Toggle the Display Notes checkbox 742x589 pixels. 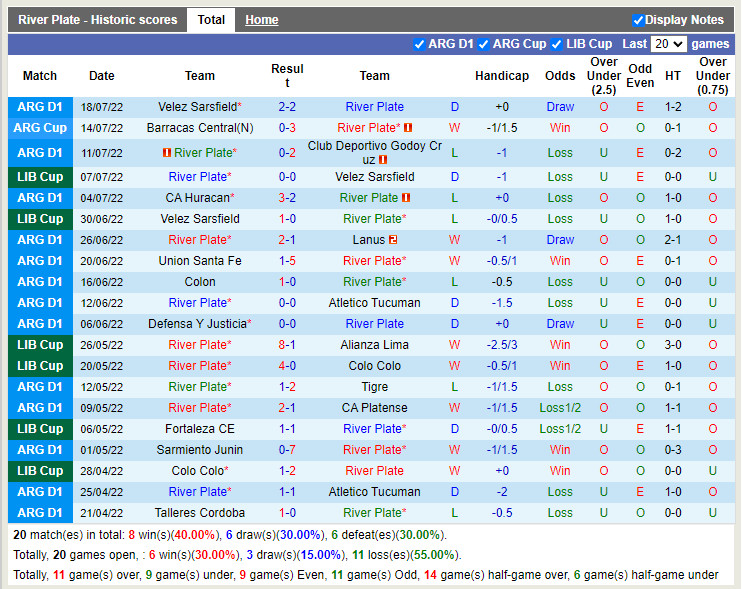[x=638, y=20]
